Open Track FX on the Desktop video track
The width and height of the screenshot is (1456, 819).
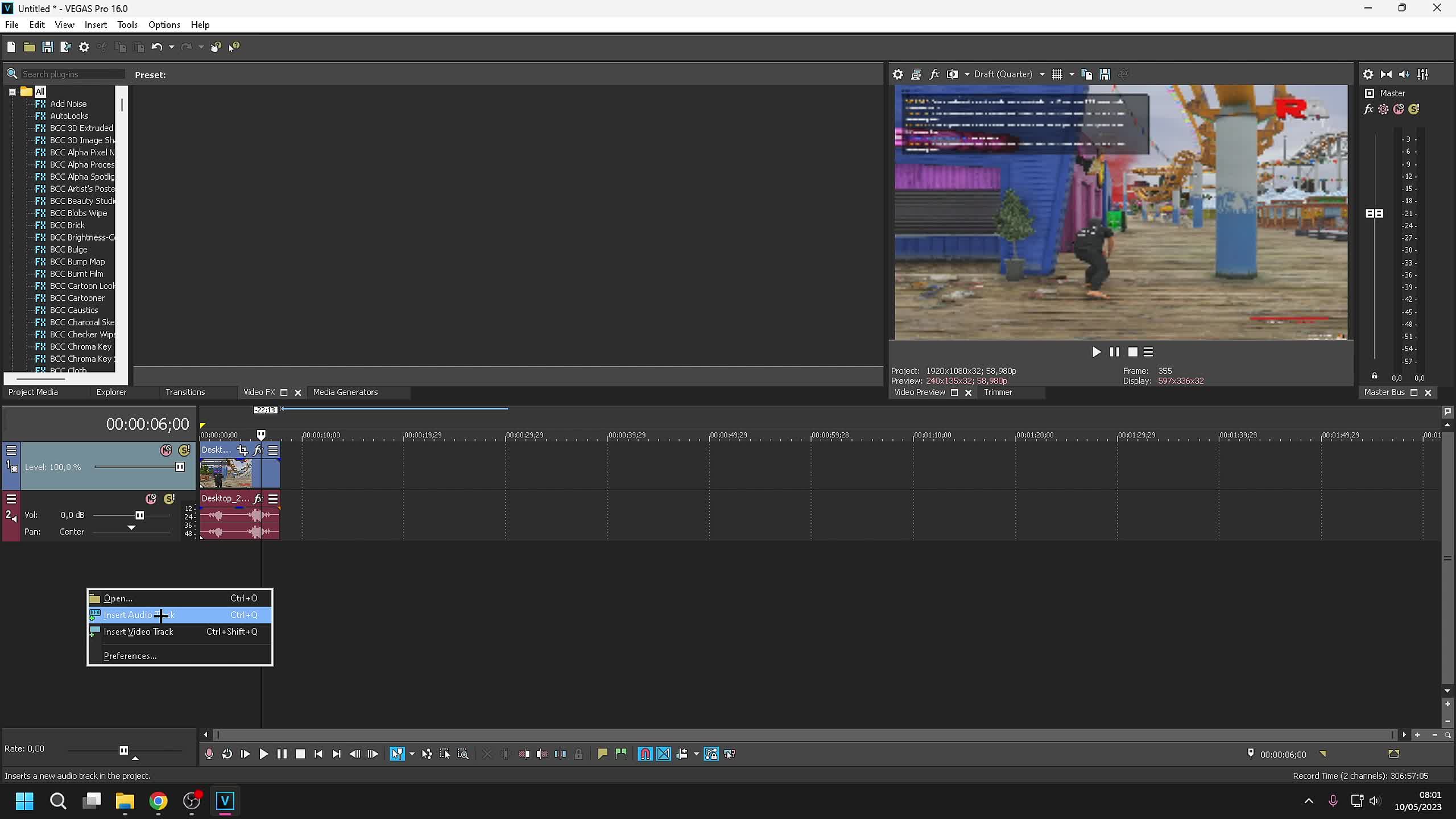(x=259, y=450)
